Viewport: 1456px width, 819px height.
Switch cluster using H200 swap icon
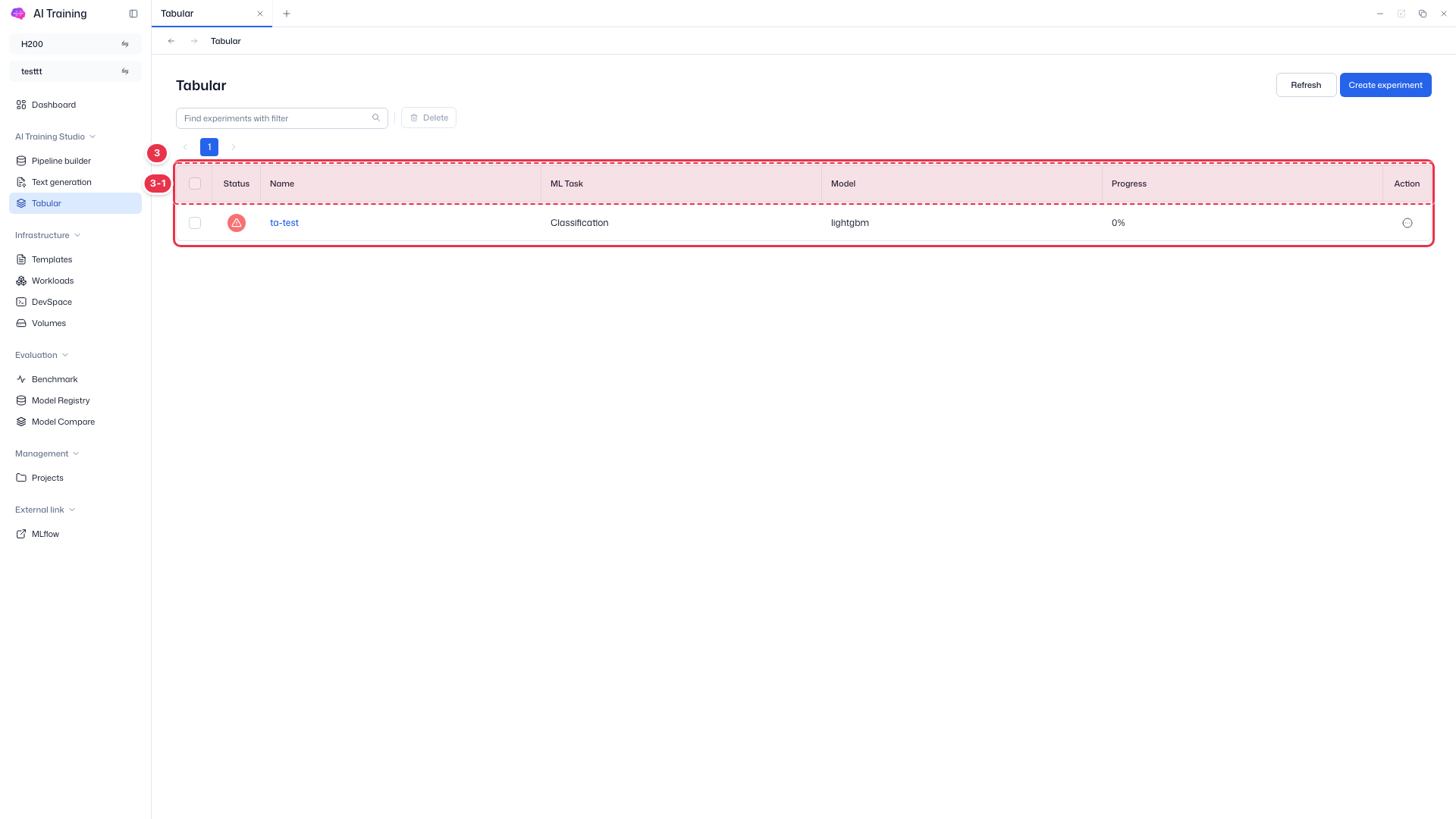point(125,44)
